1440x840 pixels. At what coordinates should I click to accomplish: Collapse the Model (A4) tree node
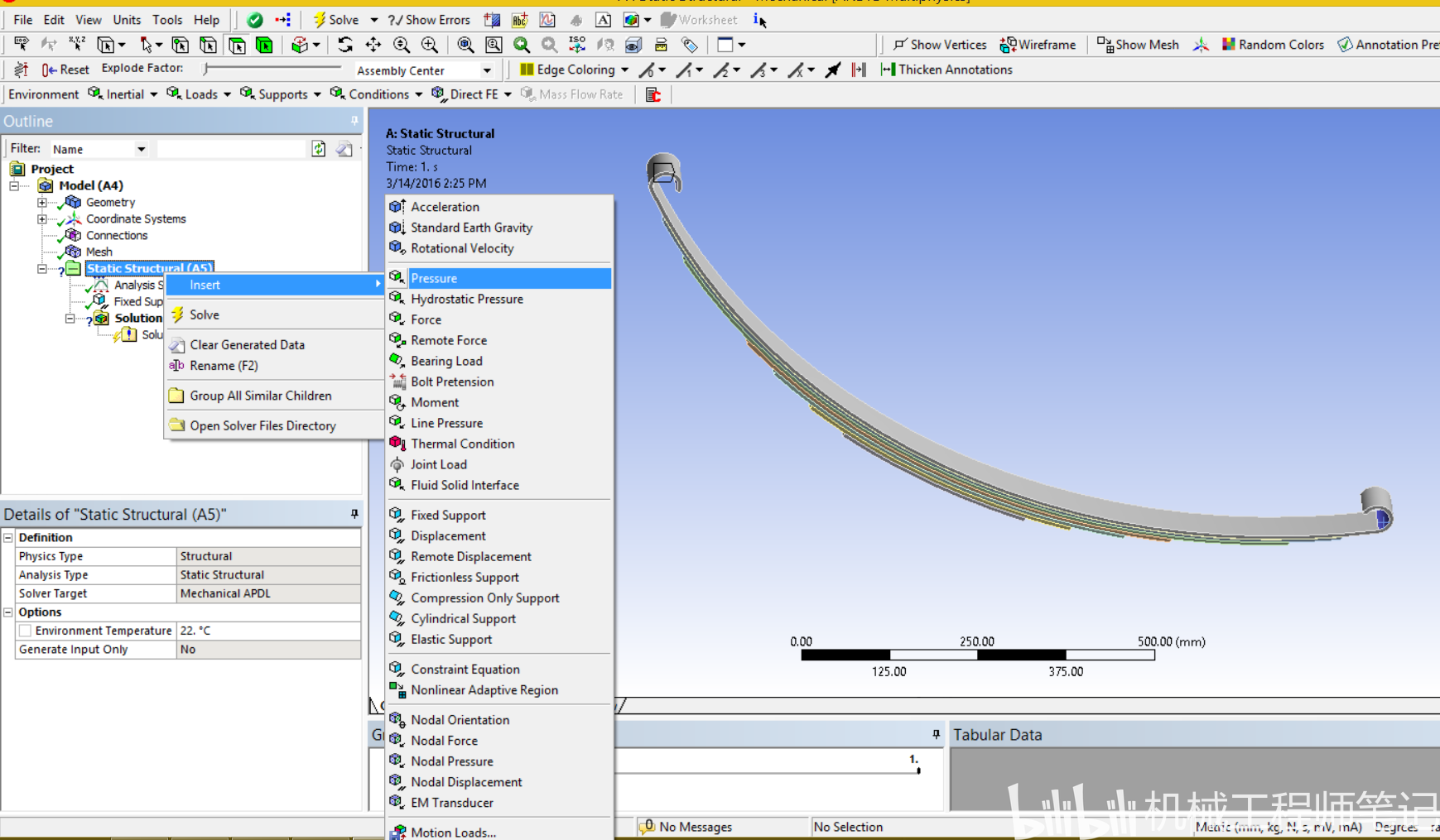(14, 185)
